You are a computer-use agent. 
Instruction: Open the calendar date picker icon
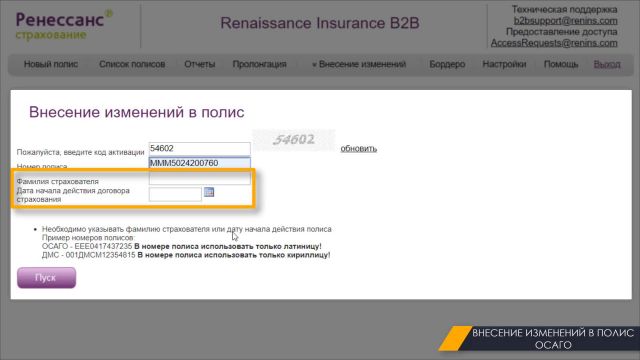[209, 192]
